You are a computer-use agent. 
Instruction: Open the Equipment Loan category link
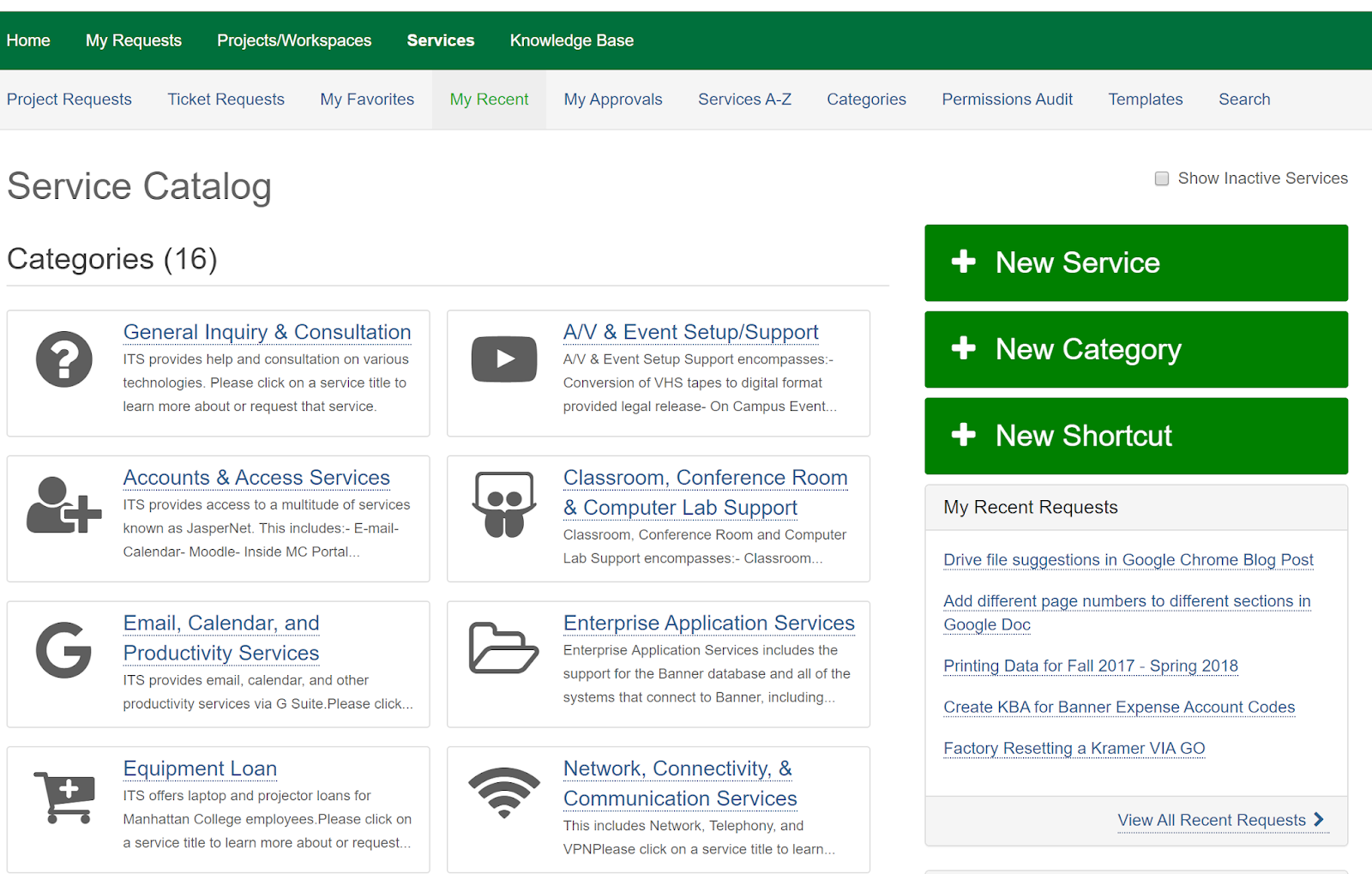point(200,769)
